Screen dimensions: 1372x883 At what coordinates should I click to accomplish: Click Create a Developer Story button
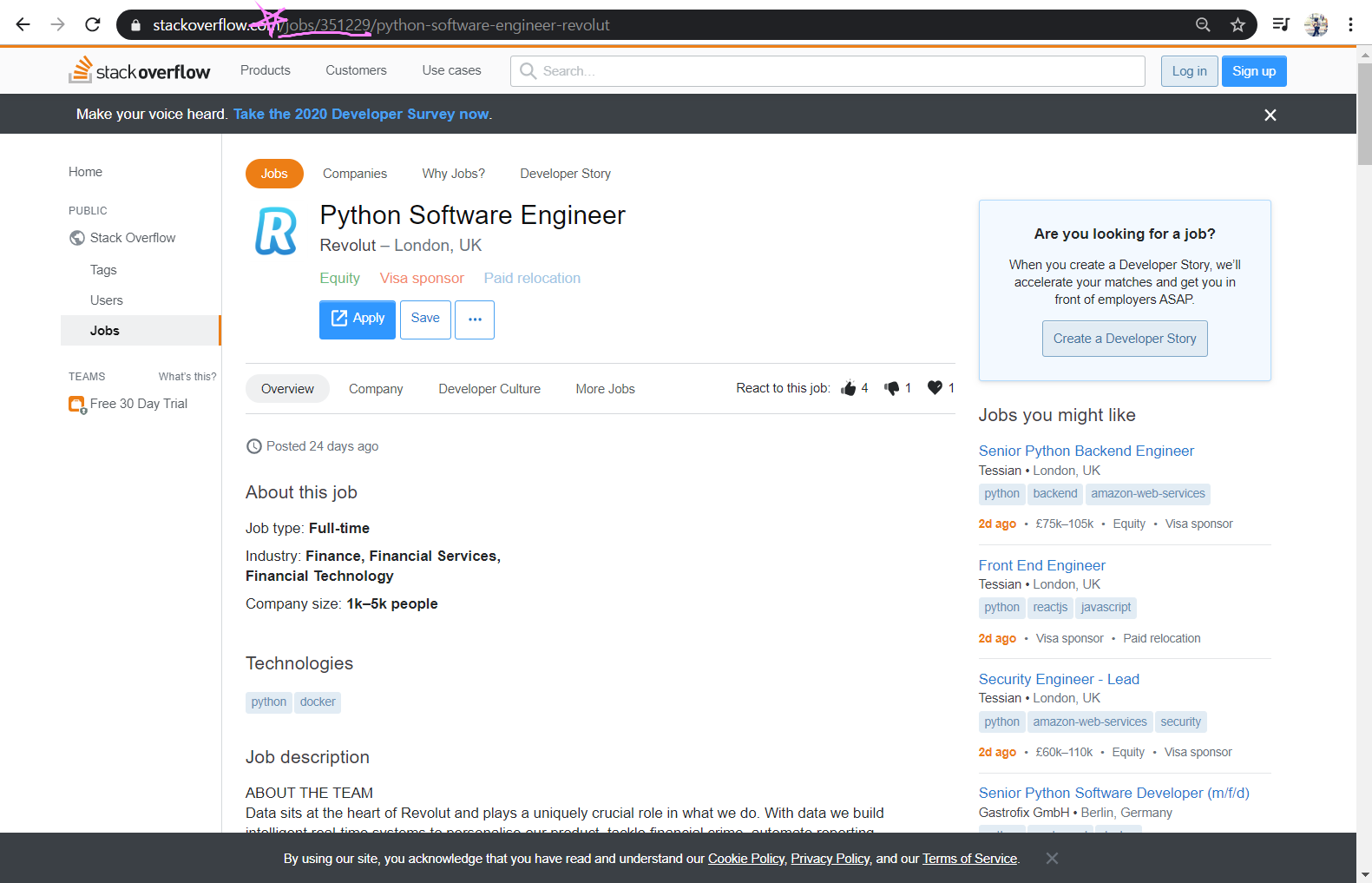coord(1125,339)
